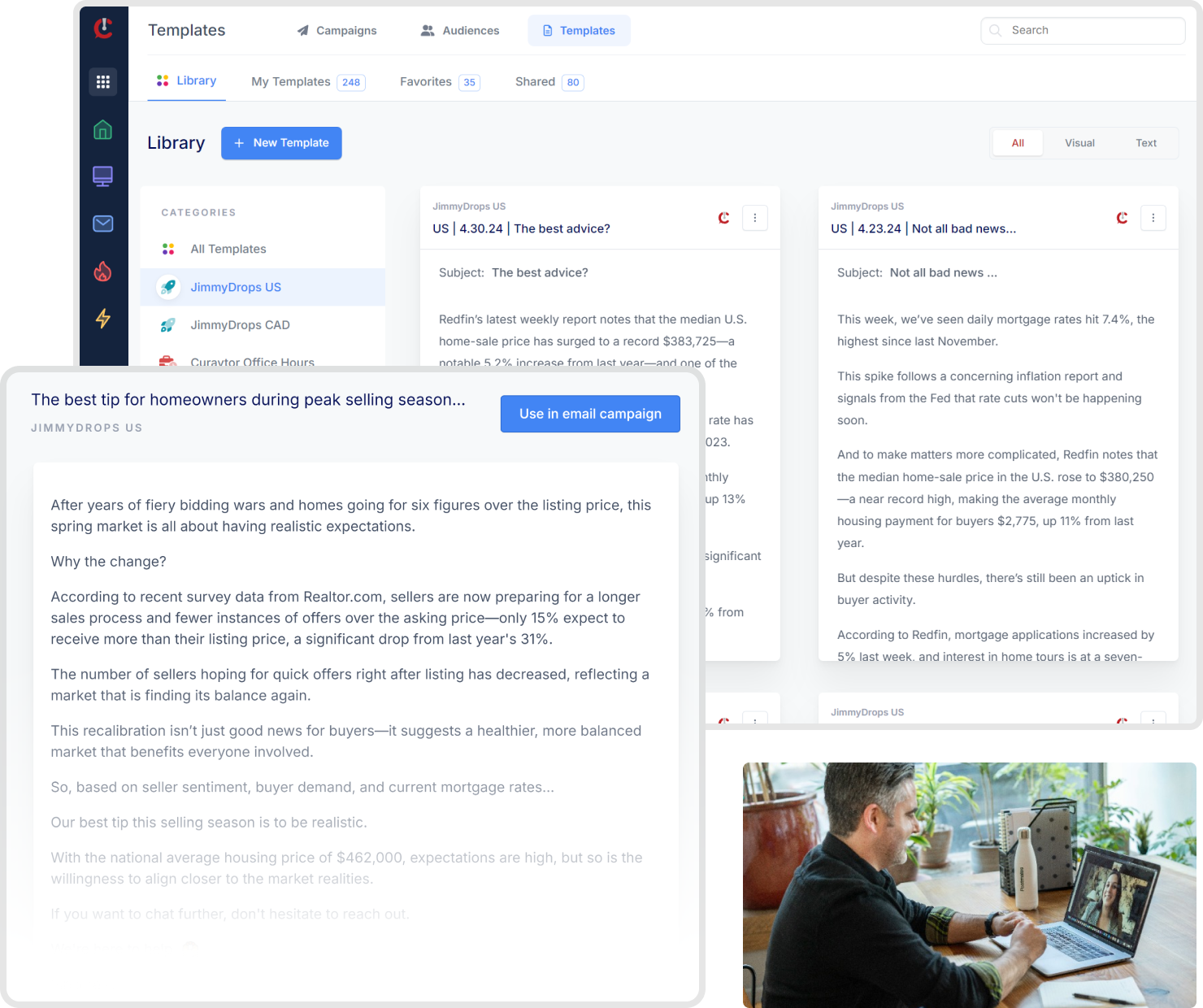1203x1008 pixels.
Task: Switch to the My Templates sub-tab
Action: pos(308,82)
